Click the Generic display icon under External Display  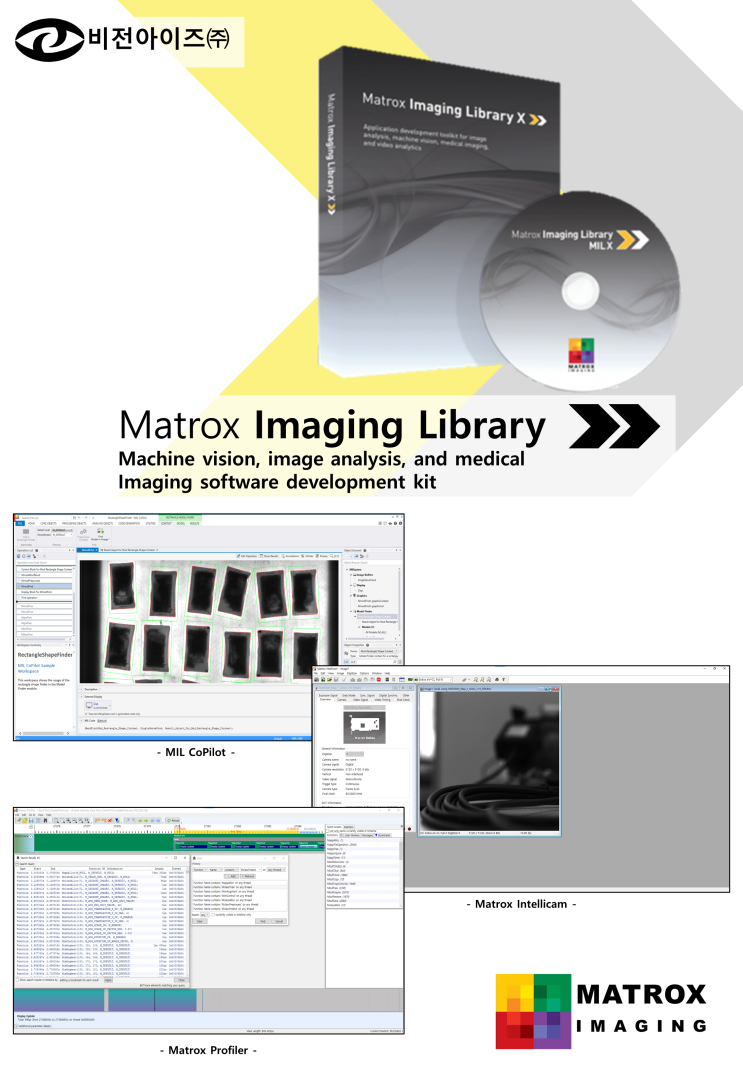(x=89, y=705)
